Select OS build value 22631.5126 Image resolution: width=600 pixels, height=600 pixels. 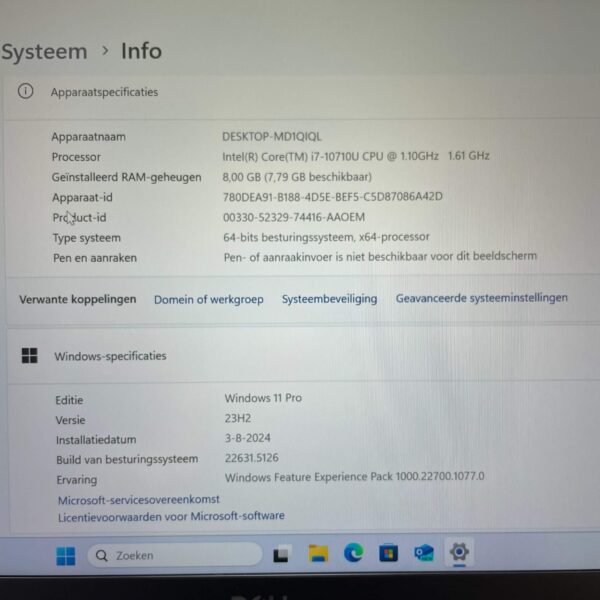pos(252,458)
